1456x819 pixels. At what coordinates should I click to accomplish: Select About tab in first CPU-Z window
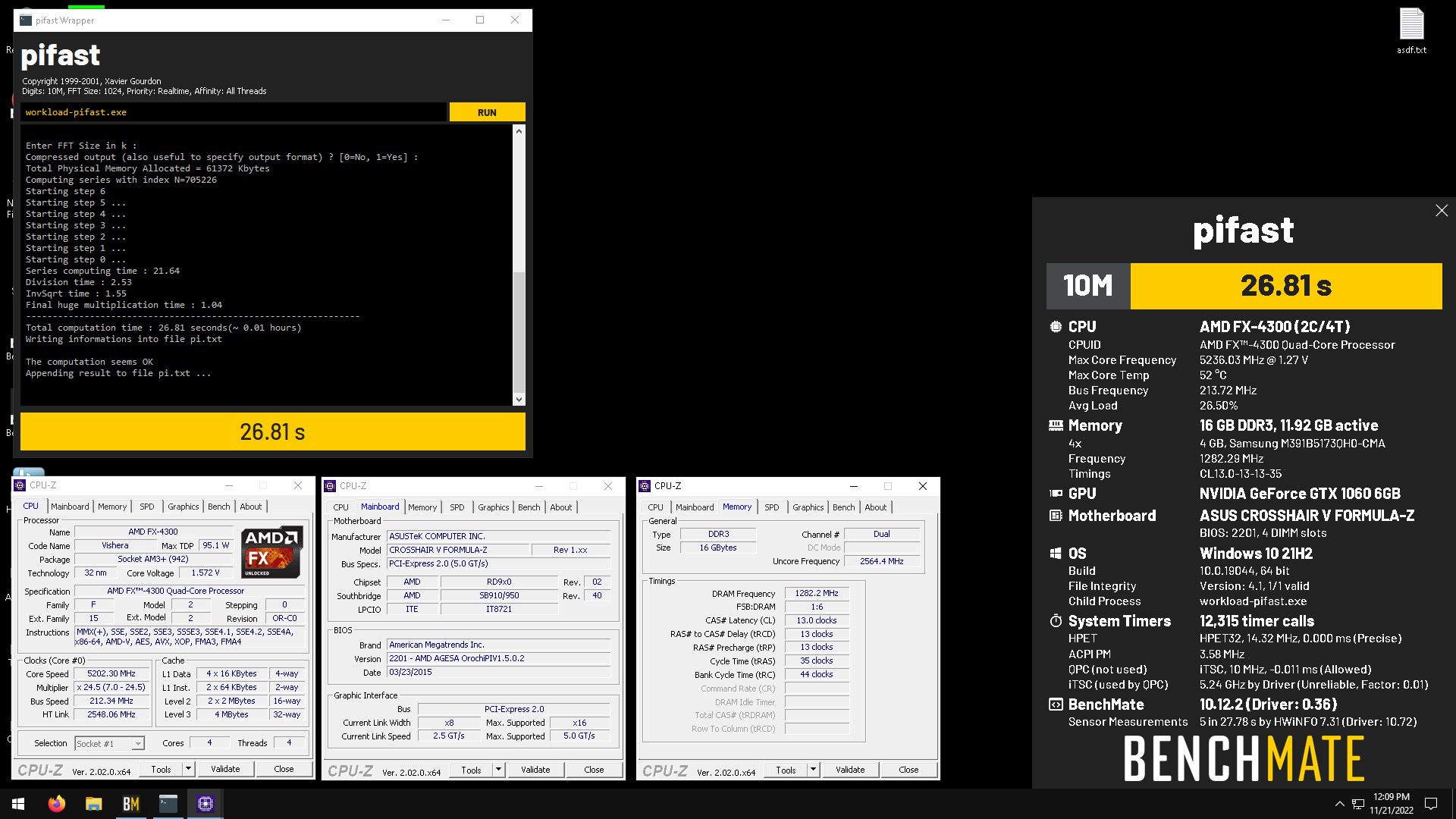pos(251,507)
